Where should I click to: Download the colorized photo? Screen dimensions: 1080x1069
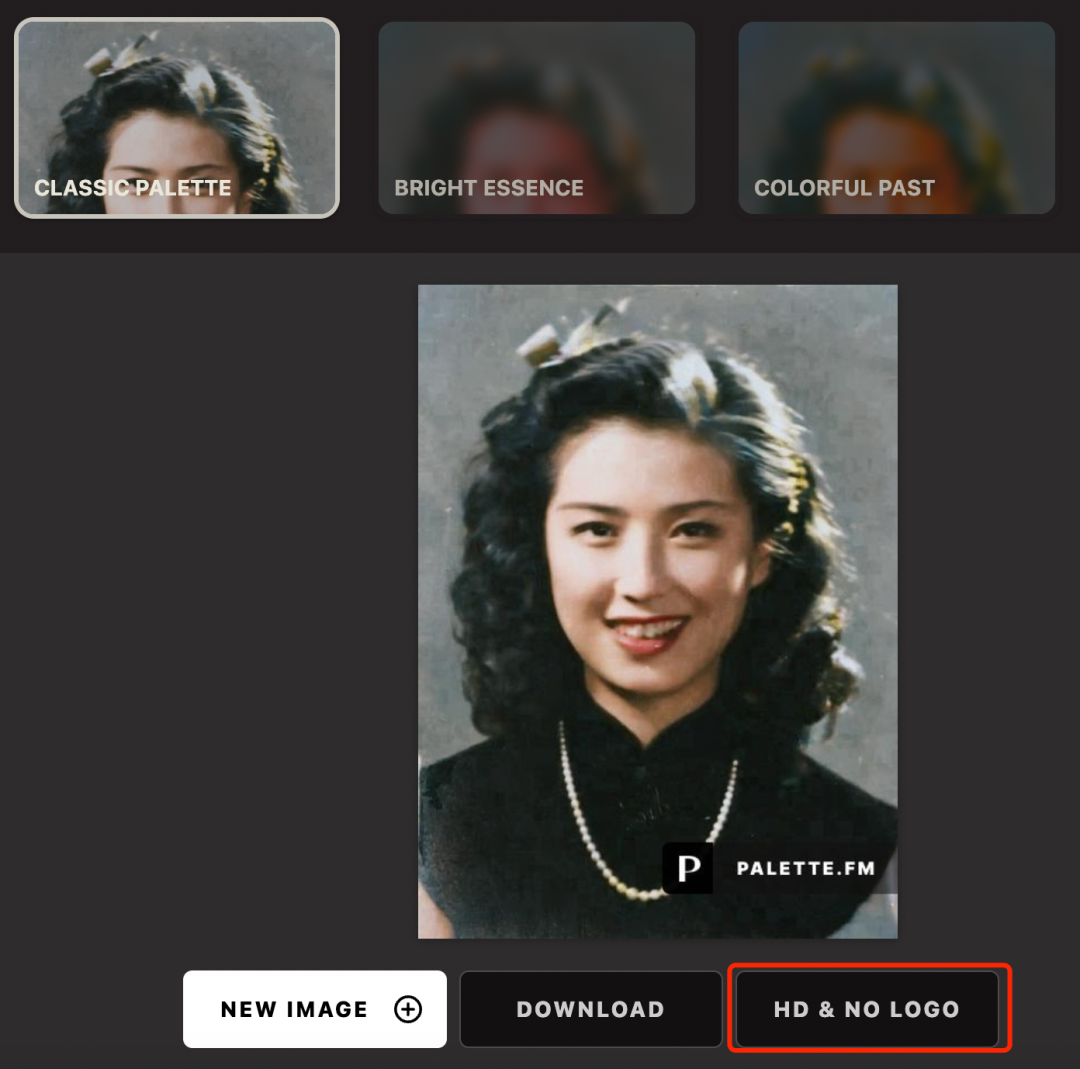coord(590,1010)
